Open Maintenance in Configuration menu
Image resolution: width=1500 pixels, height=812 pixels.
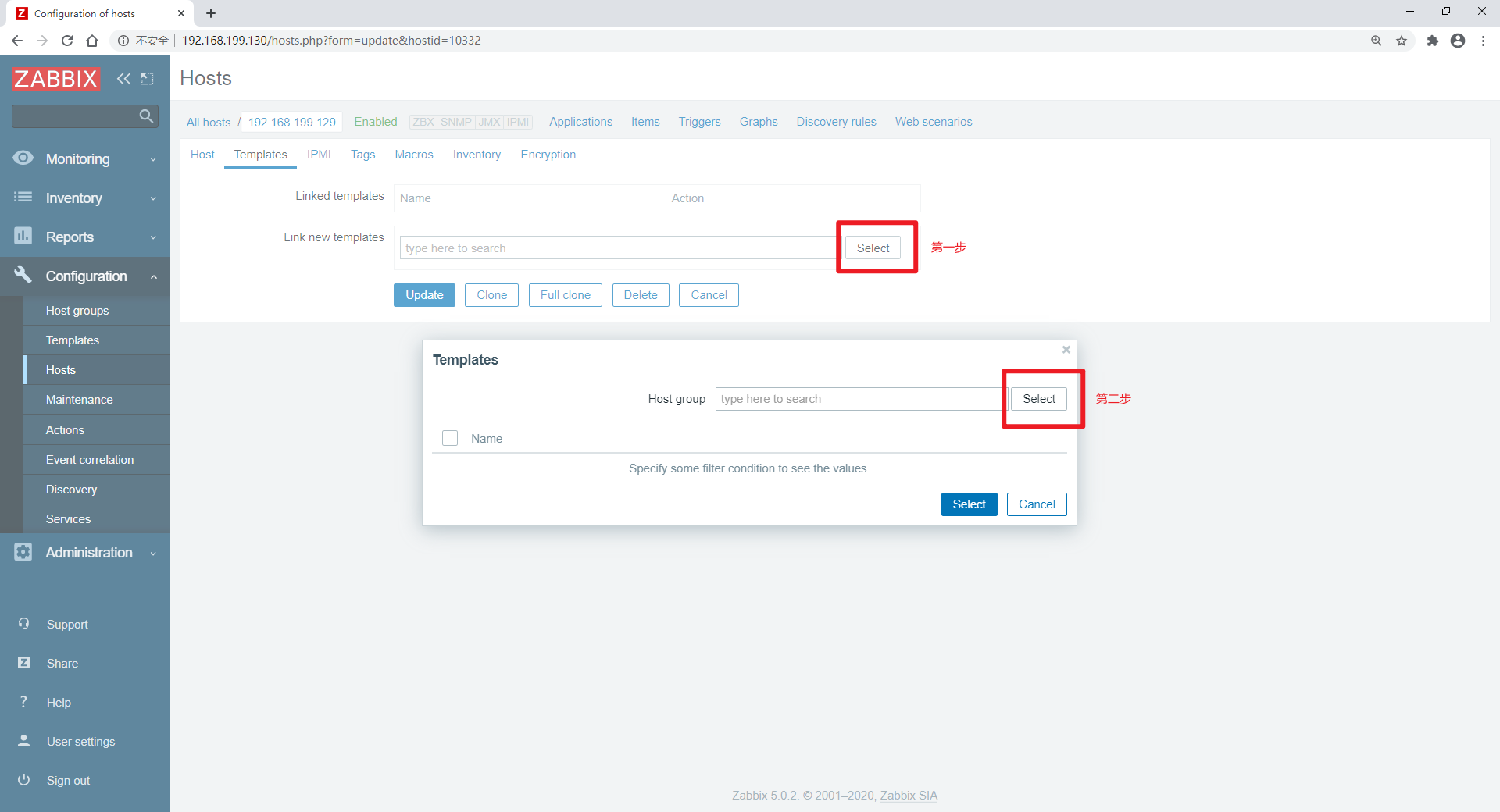(97, 400)
